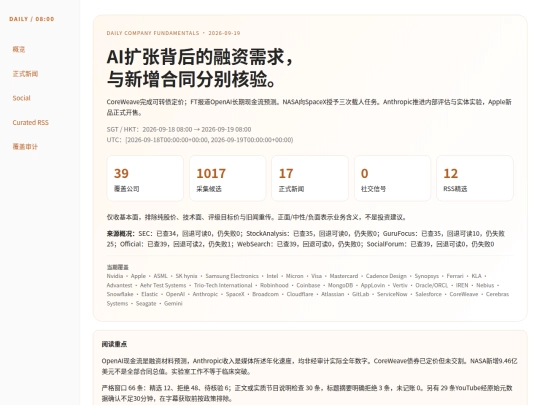540x405 pixels.
Task: Click Snowflake in the coverage list
Action: click(x=120, y=294)
